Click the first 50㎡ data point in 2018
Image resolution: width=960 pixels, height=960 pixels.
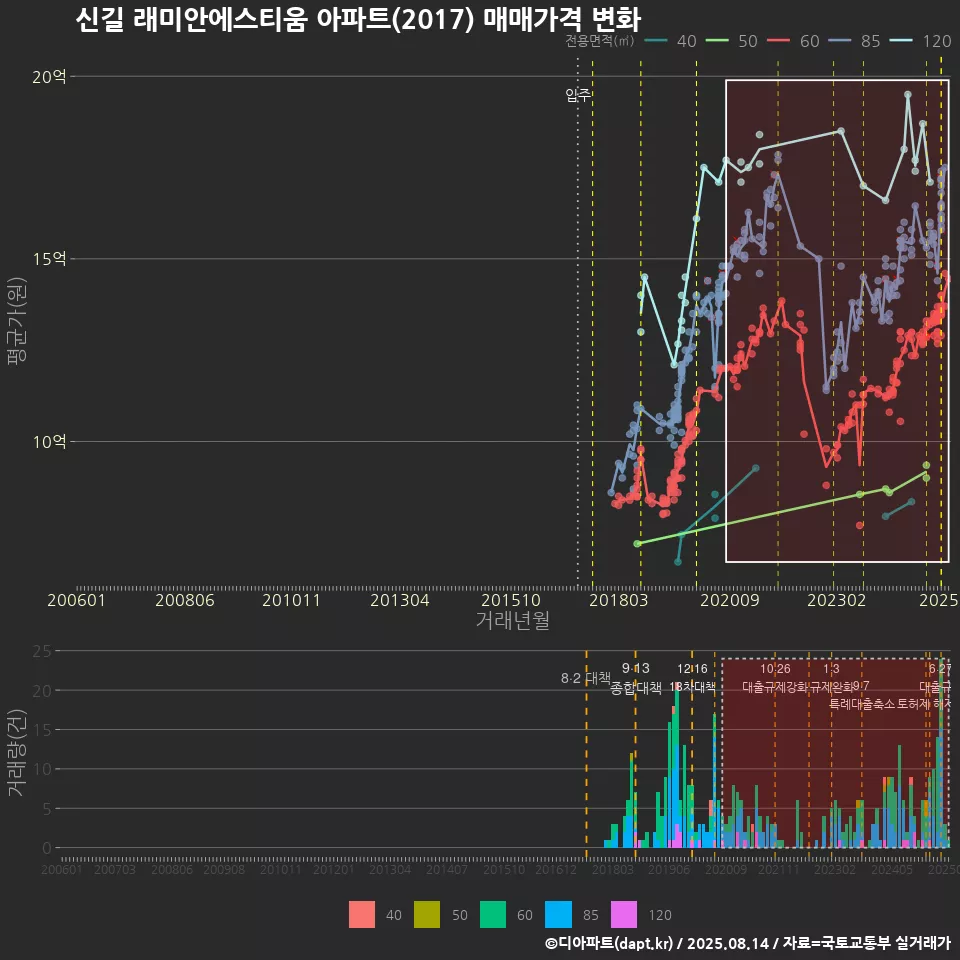[637, 544]
